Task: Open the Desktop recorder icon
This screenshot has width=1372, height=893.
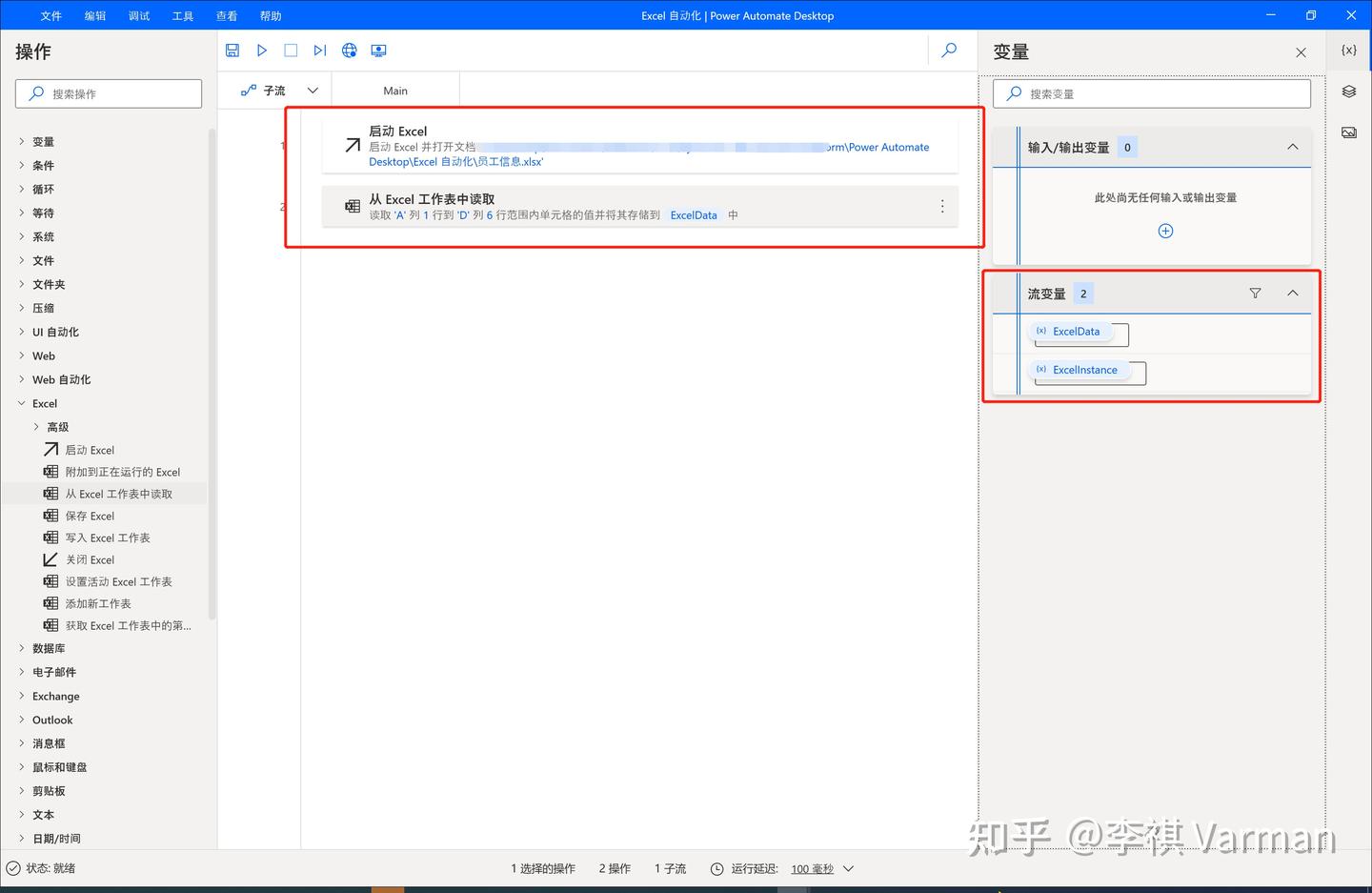Action: click(378, 50)
